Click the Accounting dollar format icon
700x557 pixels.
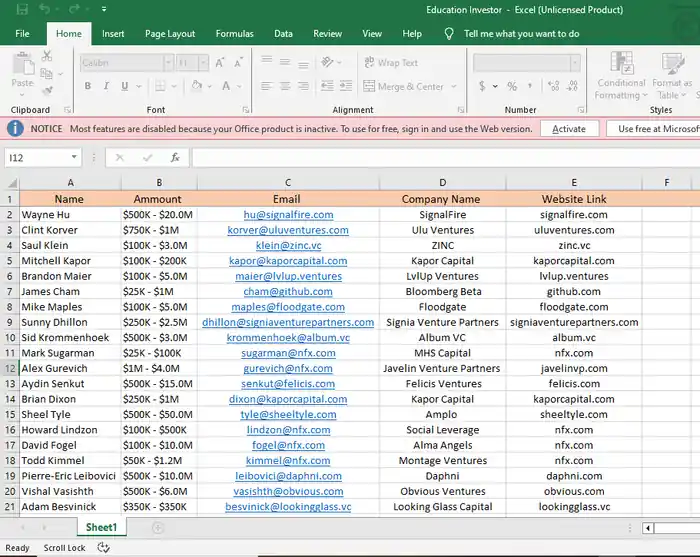482,86
